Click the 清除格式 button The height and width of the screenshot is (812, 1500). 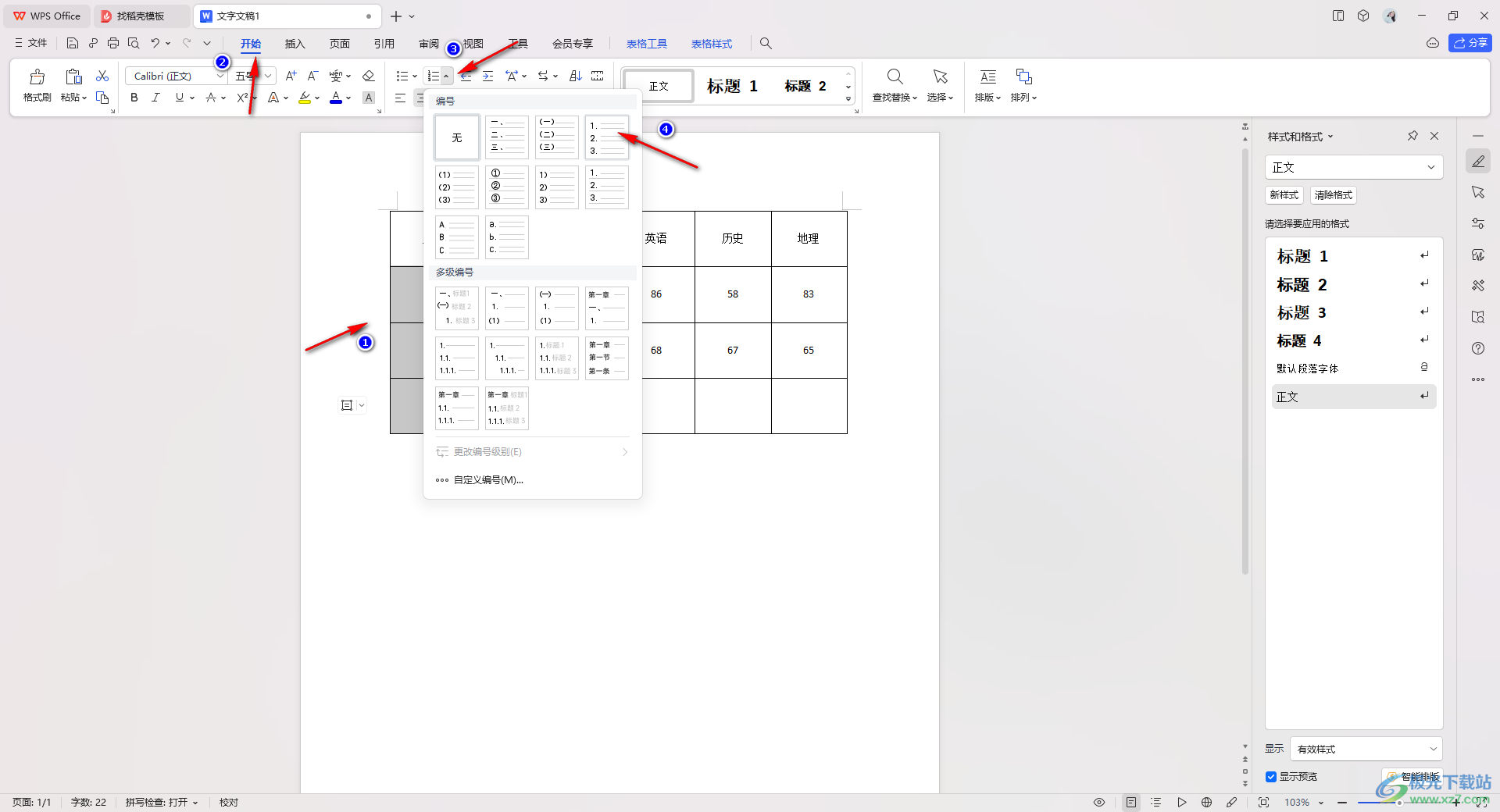(1333, 195)
